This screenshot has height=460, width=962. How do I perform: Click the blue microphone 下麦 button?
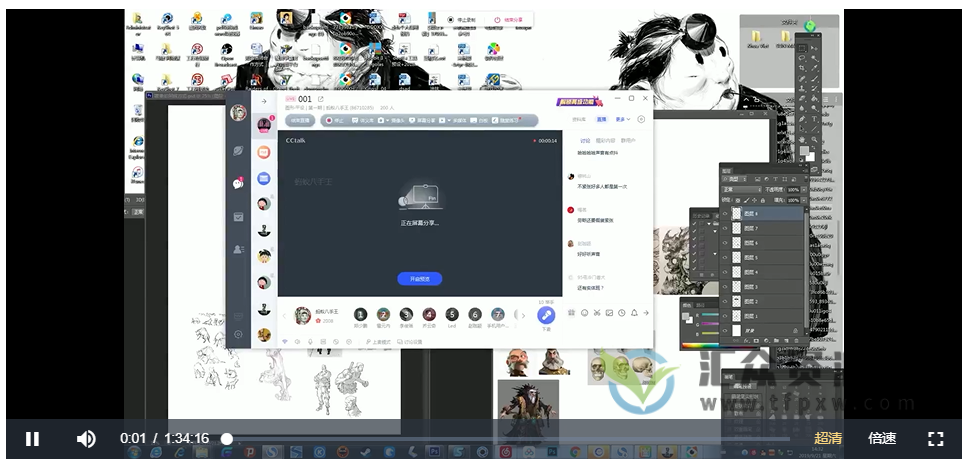pos(546,316)
